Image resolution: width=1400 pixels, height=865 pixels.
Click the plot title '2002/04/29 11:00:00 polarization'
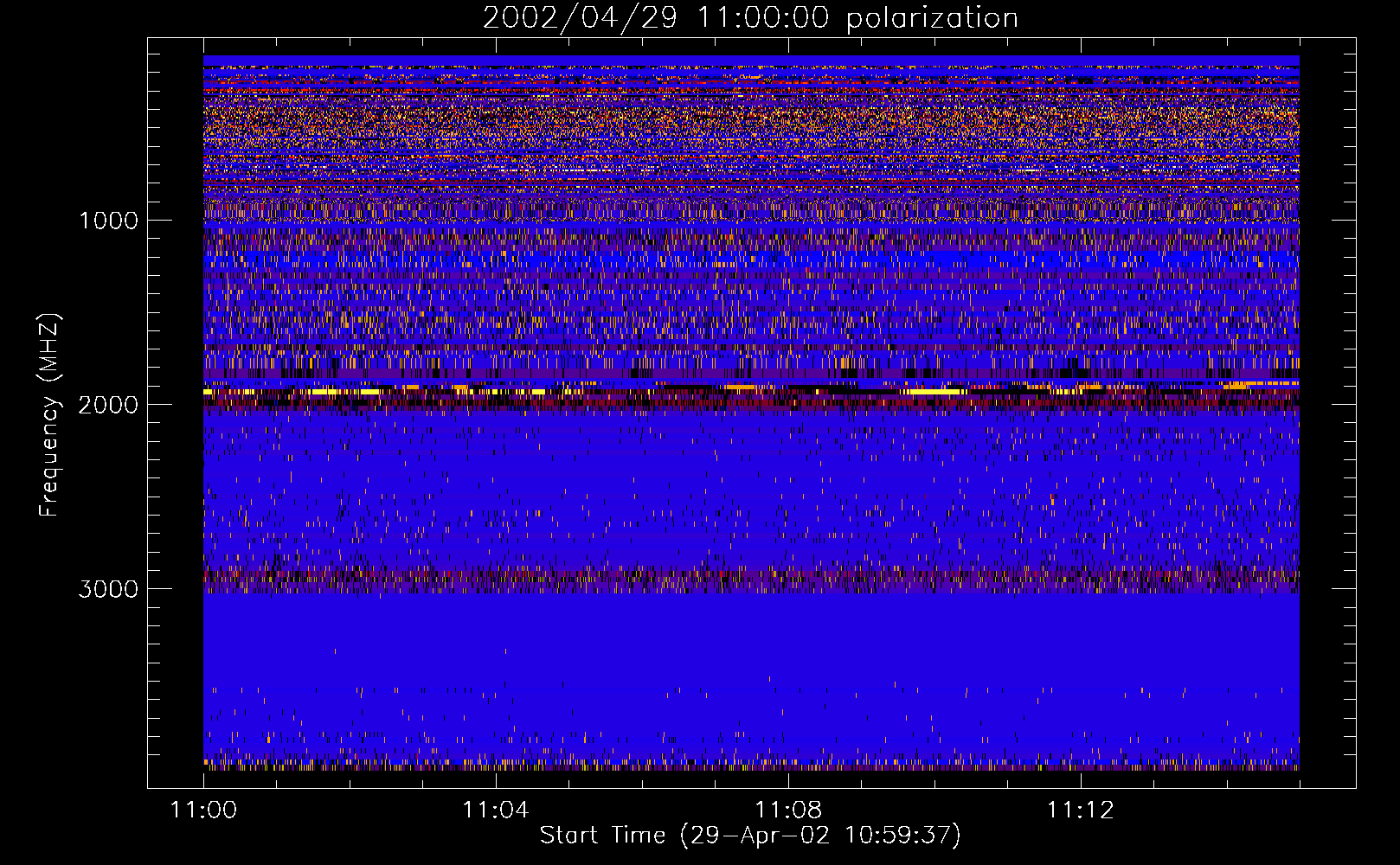point(750,18)
